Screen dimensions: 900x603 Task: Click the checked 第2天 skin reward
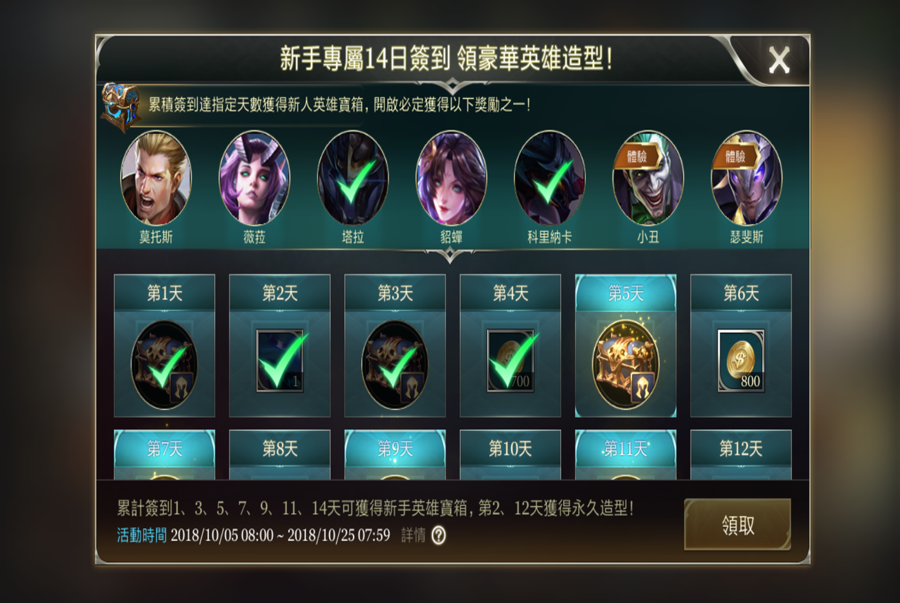(280, 361)
